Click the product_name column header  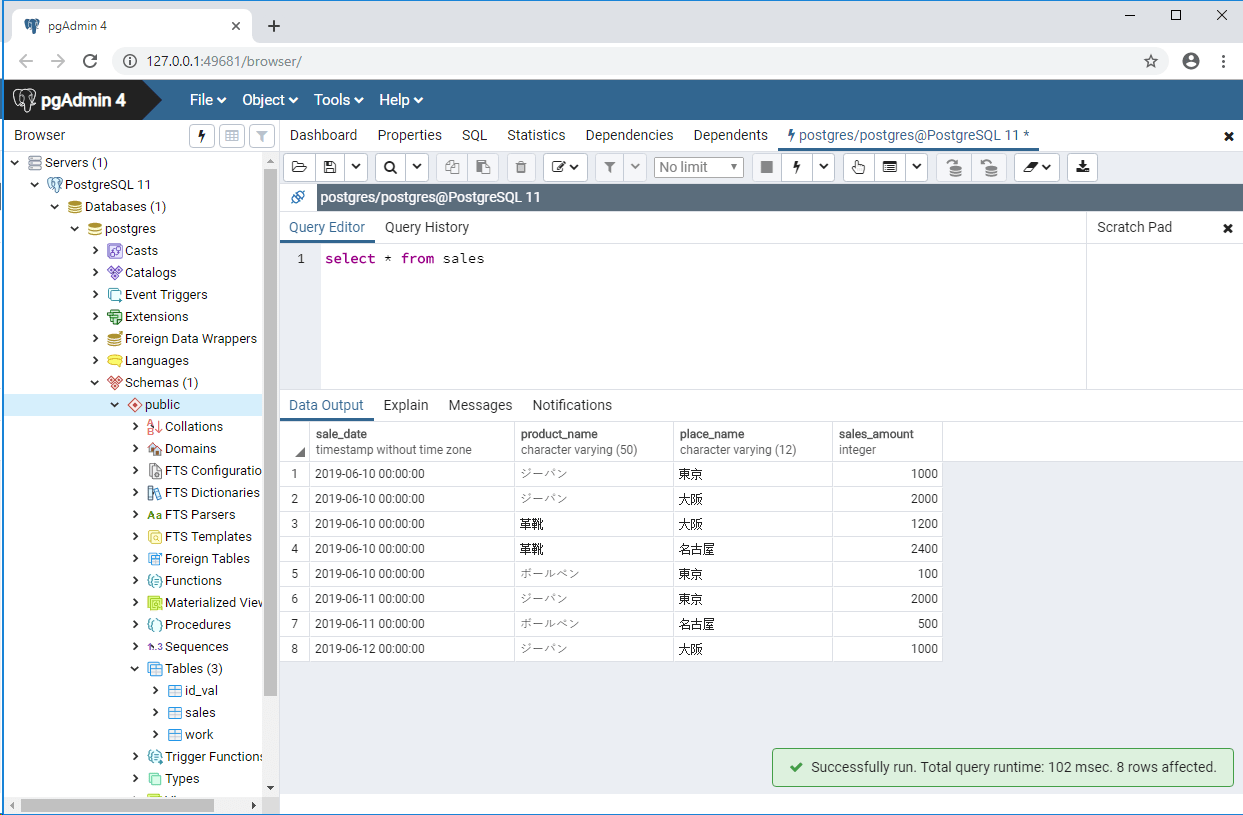pos(594,442)
